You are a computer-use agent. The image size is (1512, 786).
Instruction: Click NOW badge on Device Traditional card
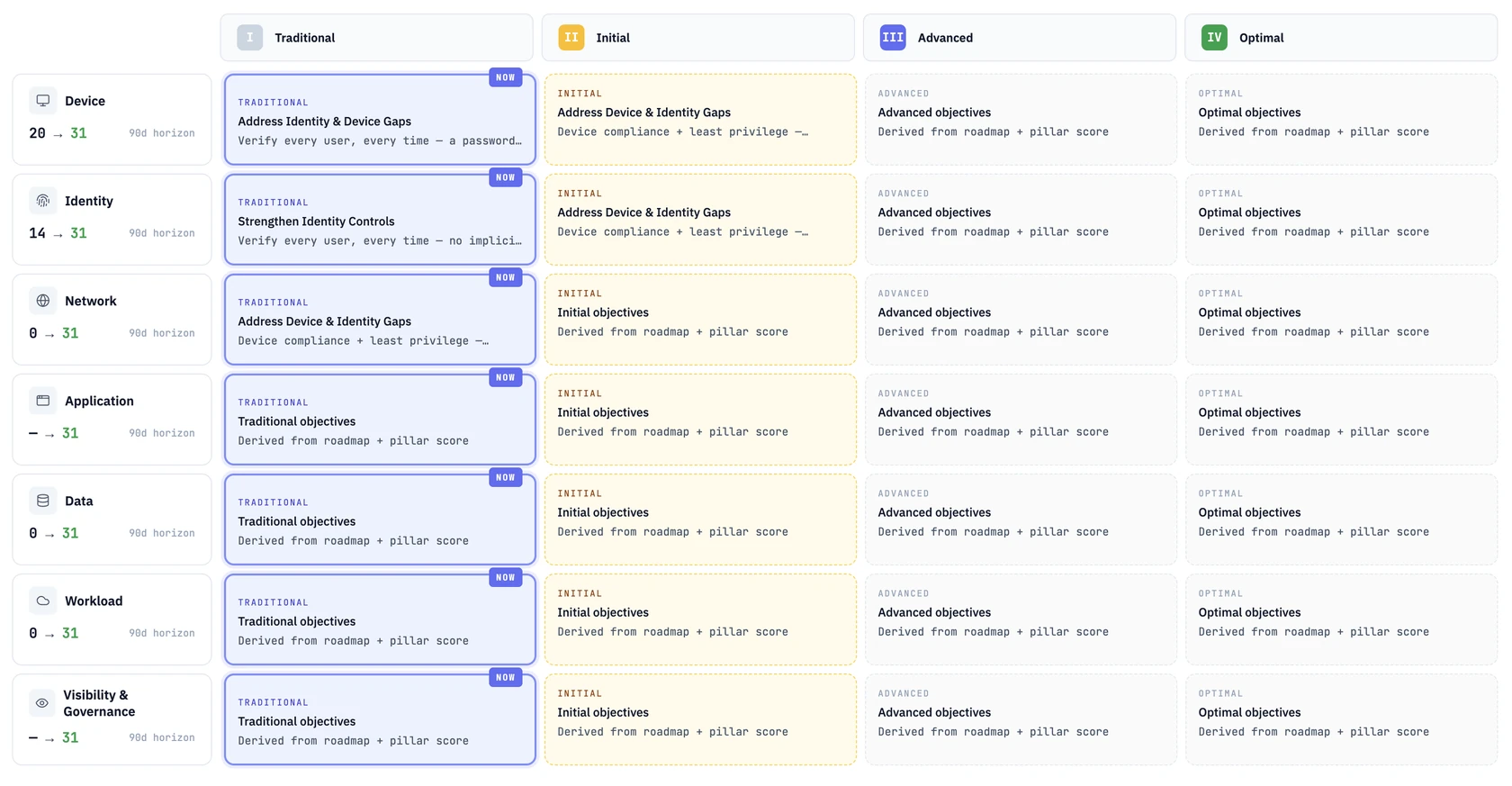[x=506, y=77]
